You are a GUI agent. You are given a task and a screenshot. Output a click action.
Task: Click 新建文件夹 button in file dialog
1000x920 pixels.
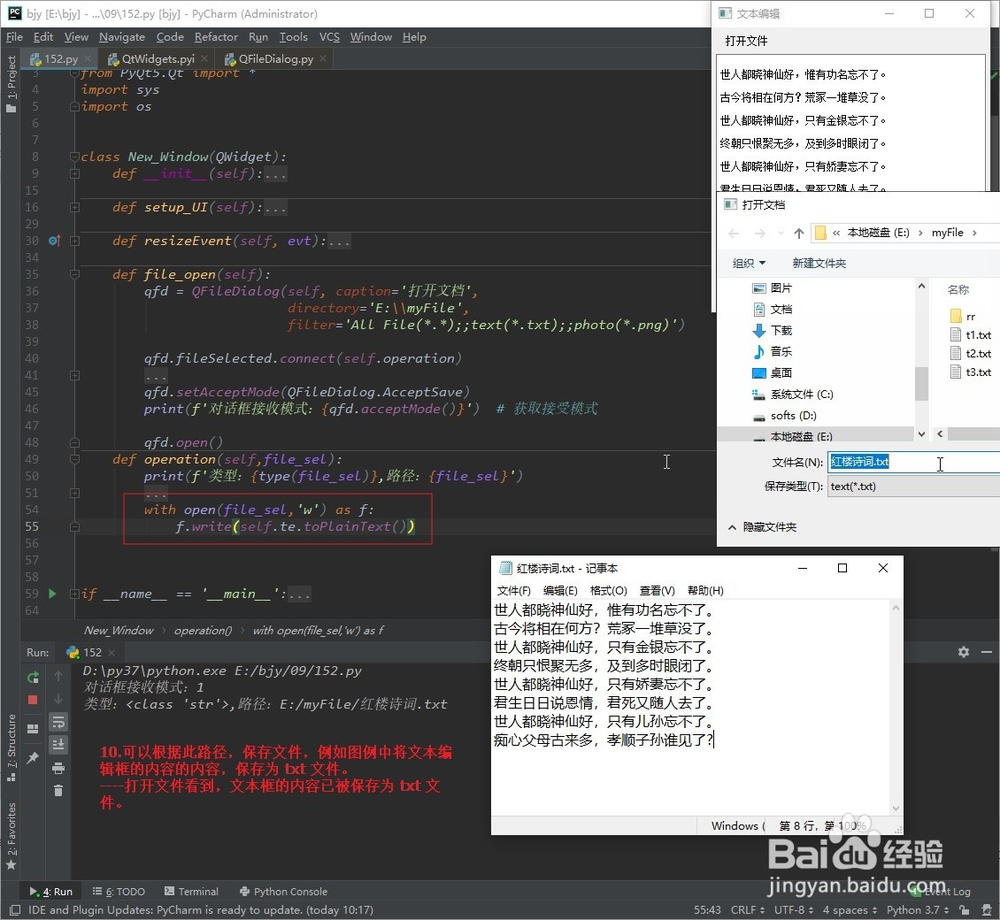[819, 263]
